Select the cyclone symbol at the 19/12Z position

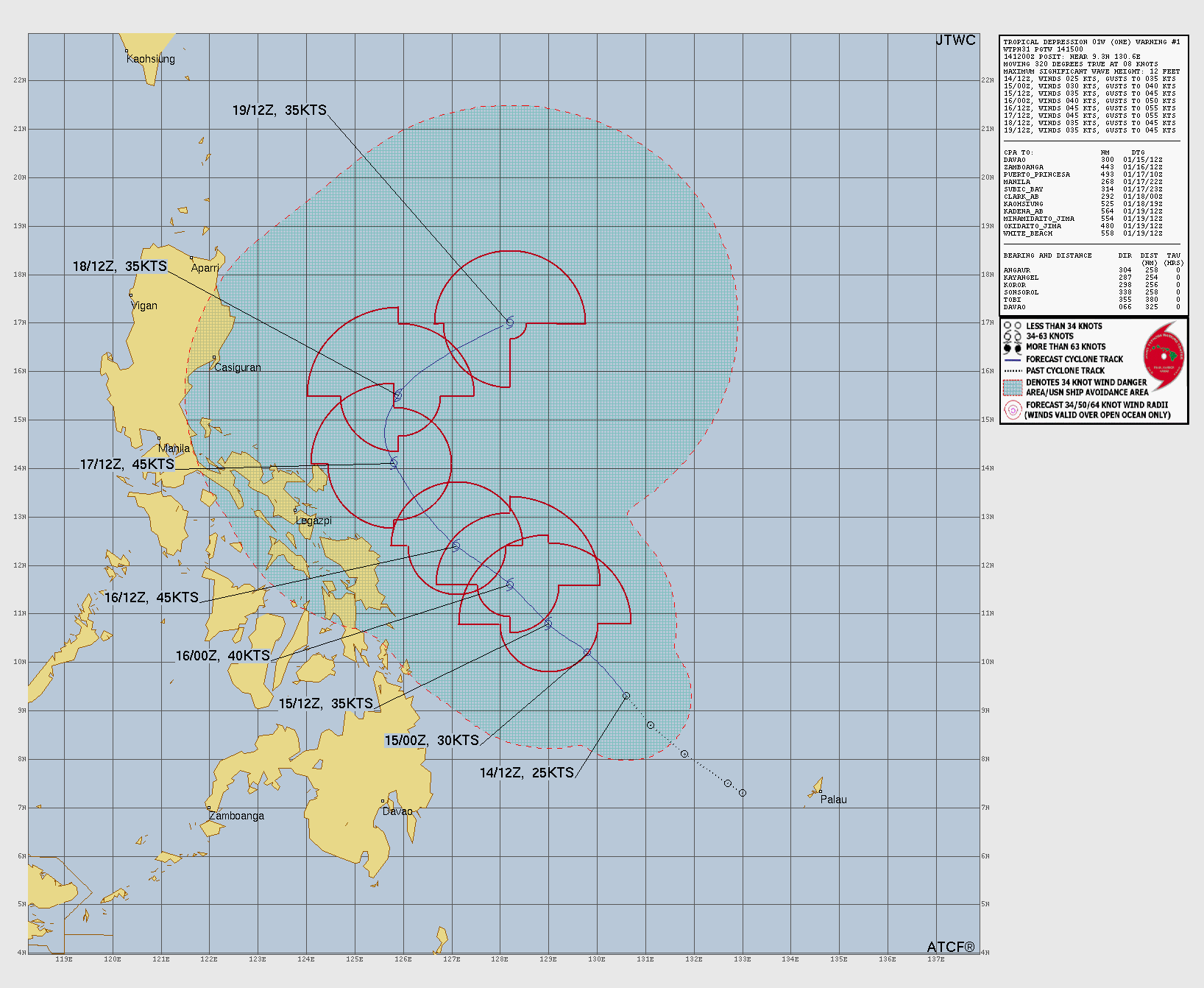509,322
